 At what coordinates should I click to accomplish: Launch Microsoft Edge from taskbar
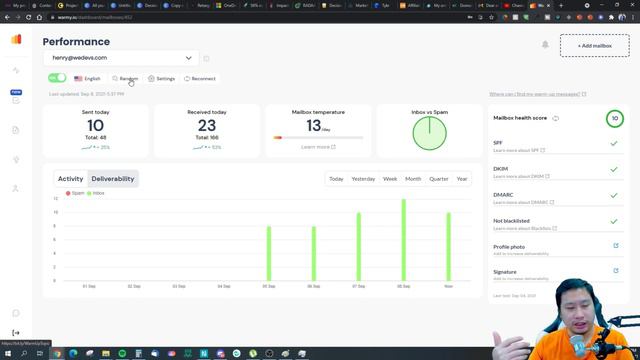73,353
